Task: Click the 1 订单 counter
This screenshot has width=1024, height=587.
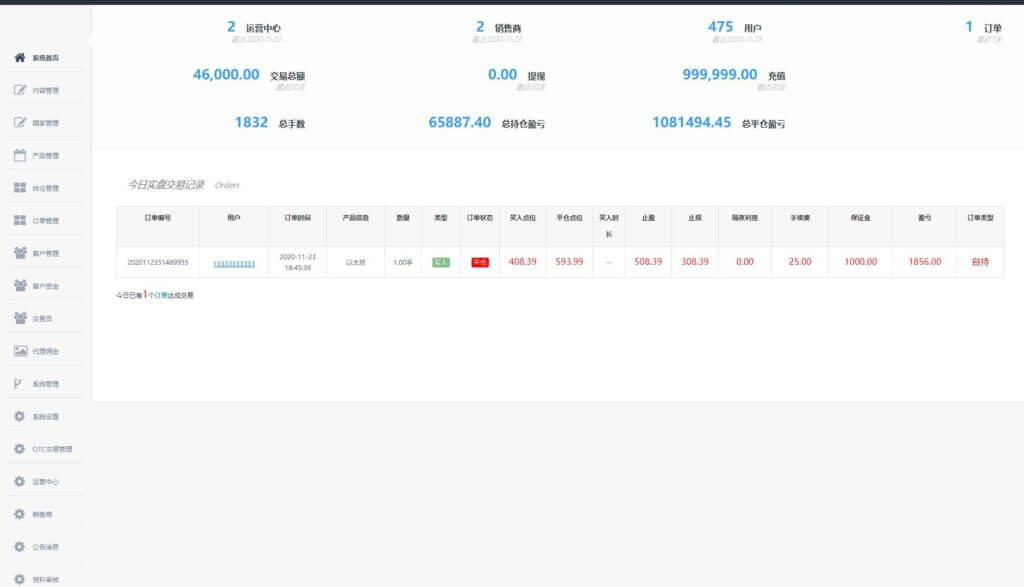Action: (x=984, y=29)
